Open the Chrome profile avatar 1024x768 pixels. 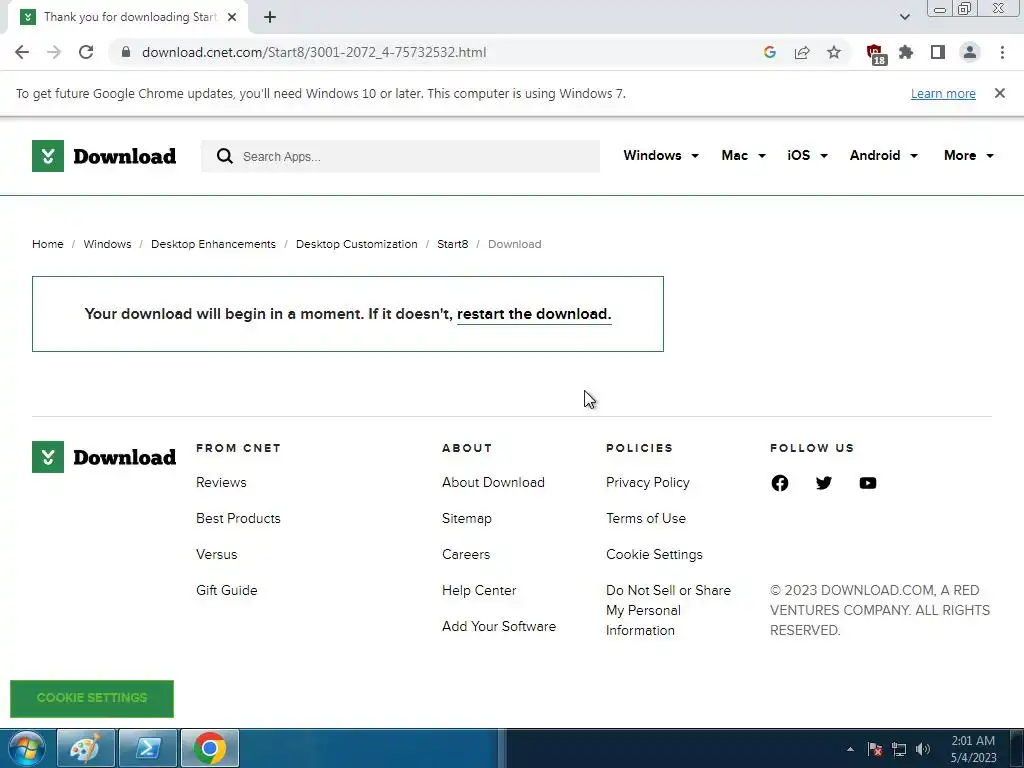pos(970,52)
